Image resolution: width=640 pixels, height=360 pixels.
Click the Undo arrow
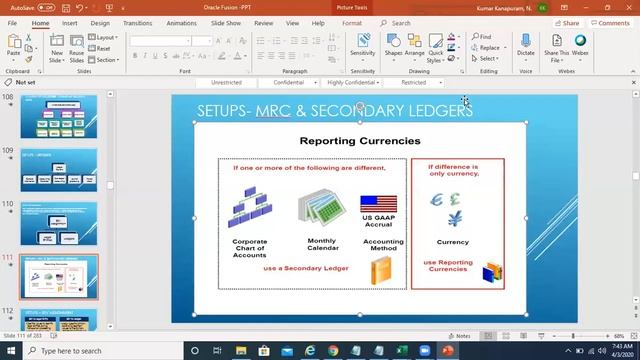pyautogui.click(x=80, y=8)
